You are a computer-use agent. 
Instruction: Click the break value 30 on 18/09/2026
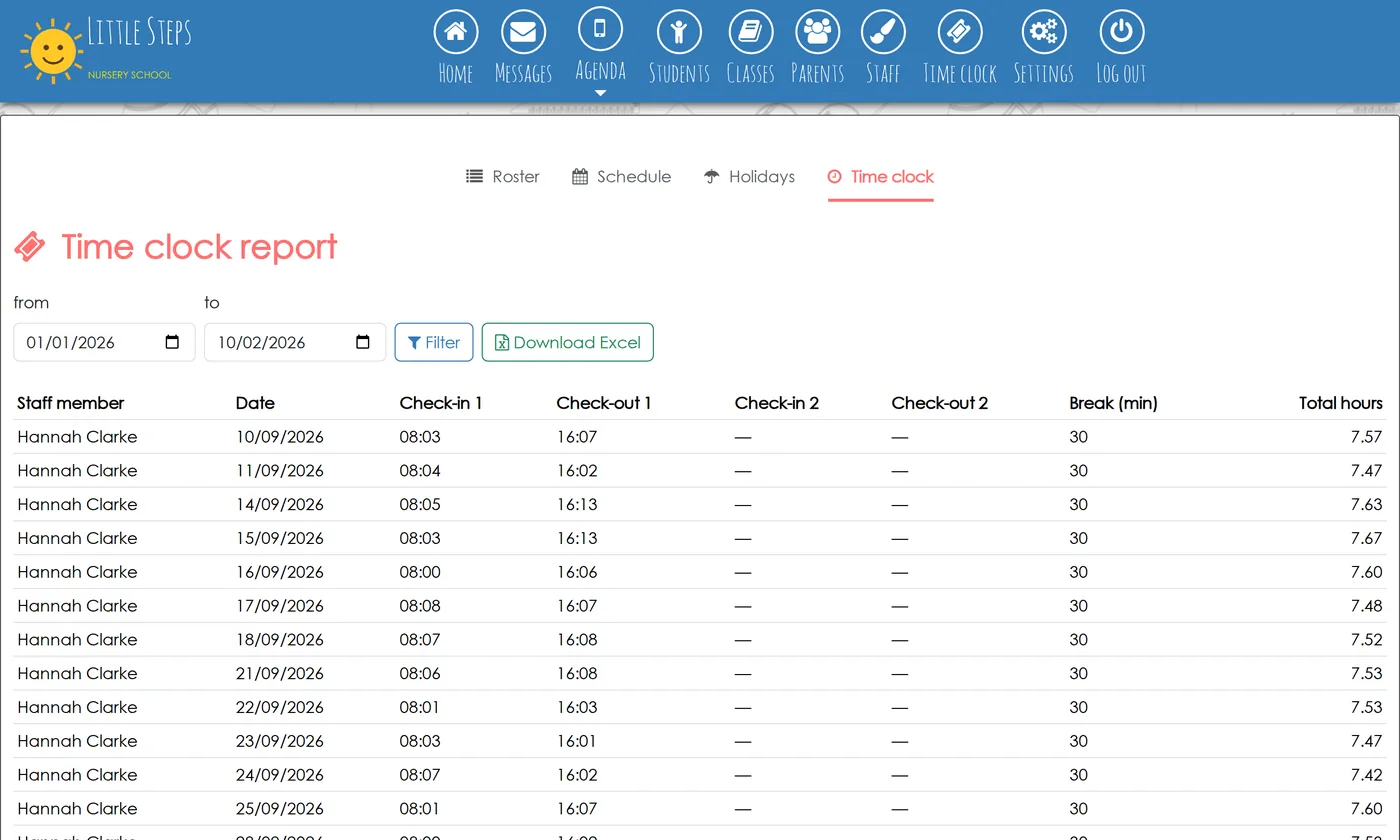pos(1078,640)
